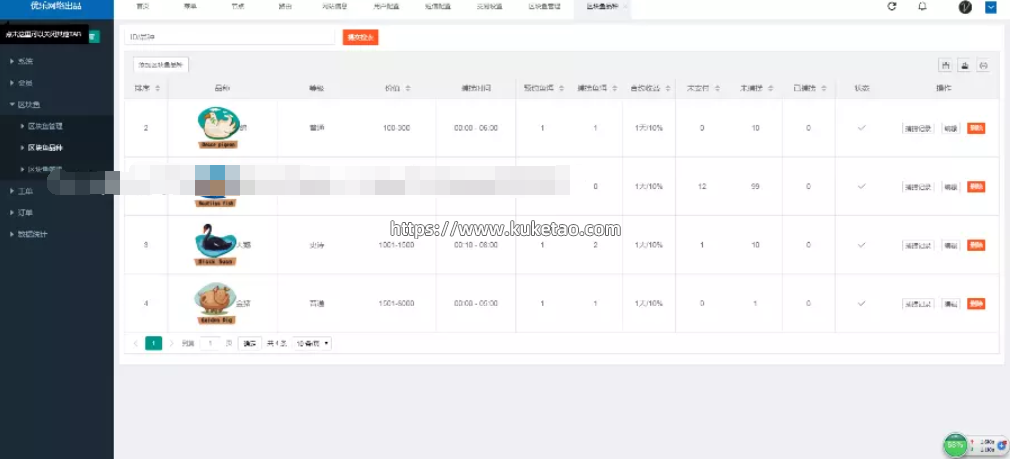Export the table with the export icon
Image resolution: width=1010 pixels, height=459 pixels.
pyautogui.click(x=964, y=65)
